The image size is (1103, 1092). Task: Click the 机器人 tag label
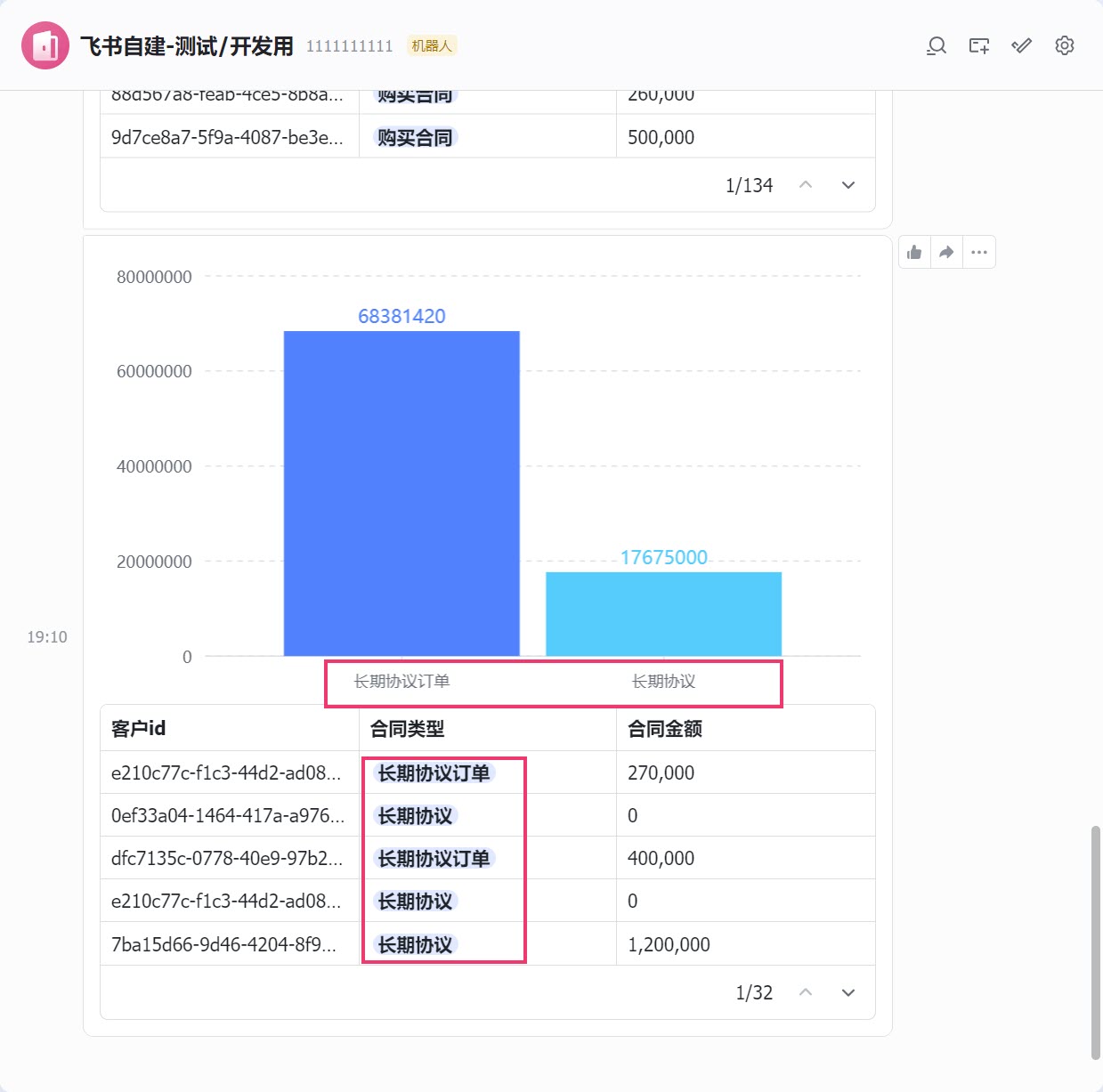tap(432, 45)
